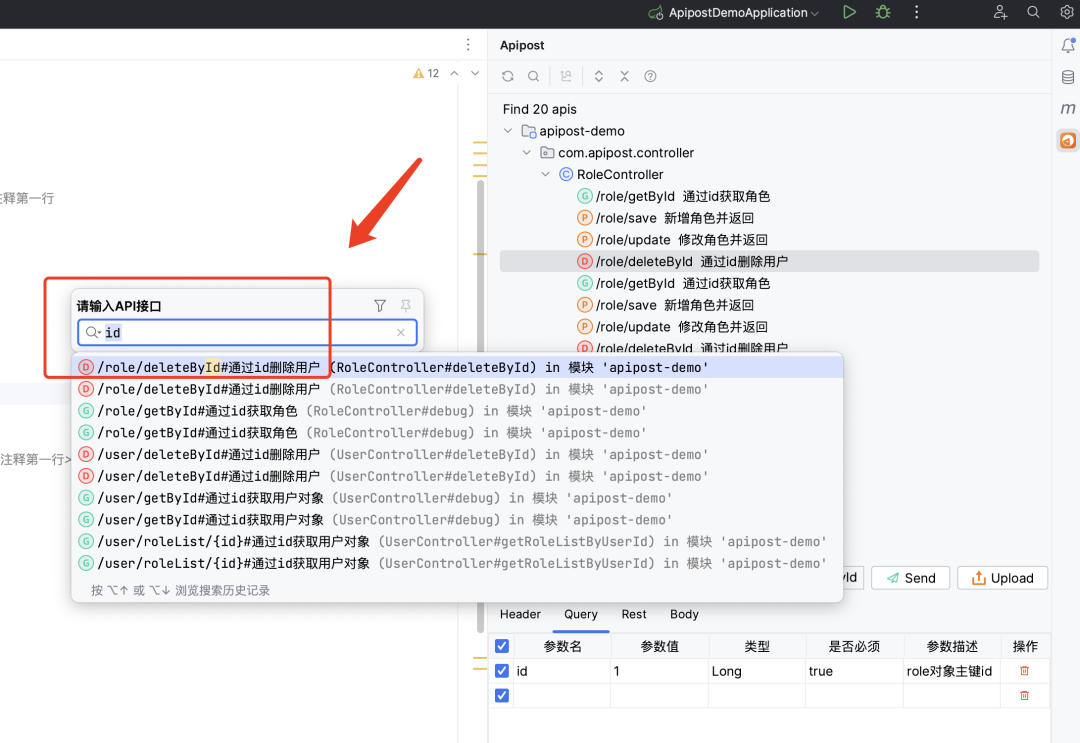Jump to the next highlighted problem with the down chevron

[475, 73]
